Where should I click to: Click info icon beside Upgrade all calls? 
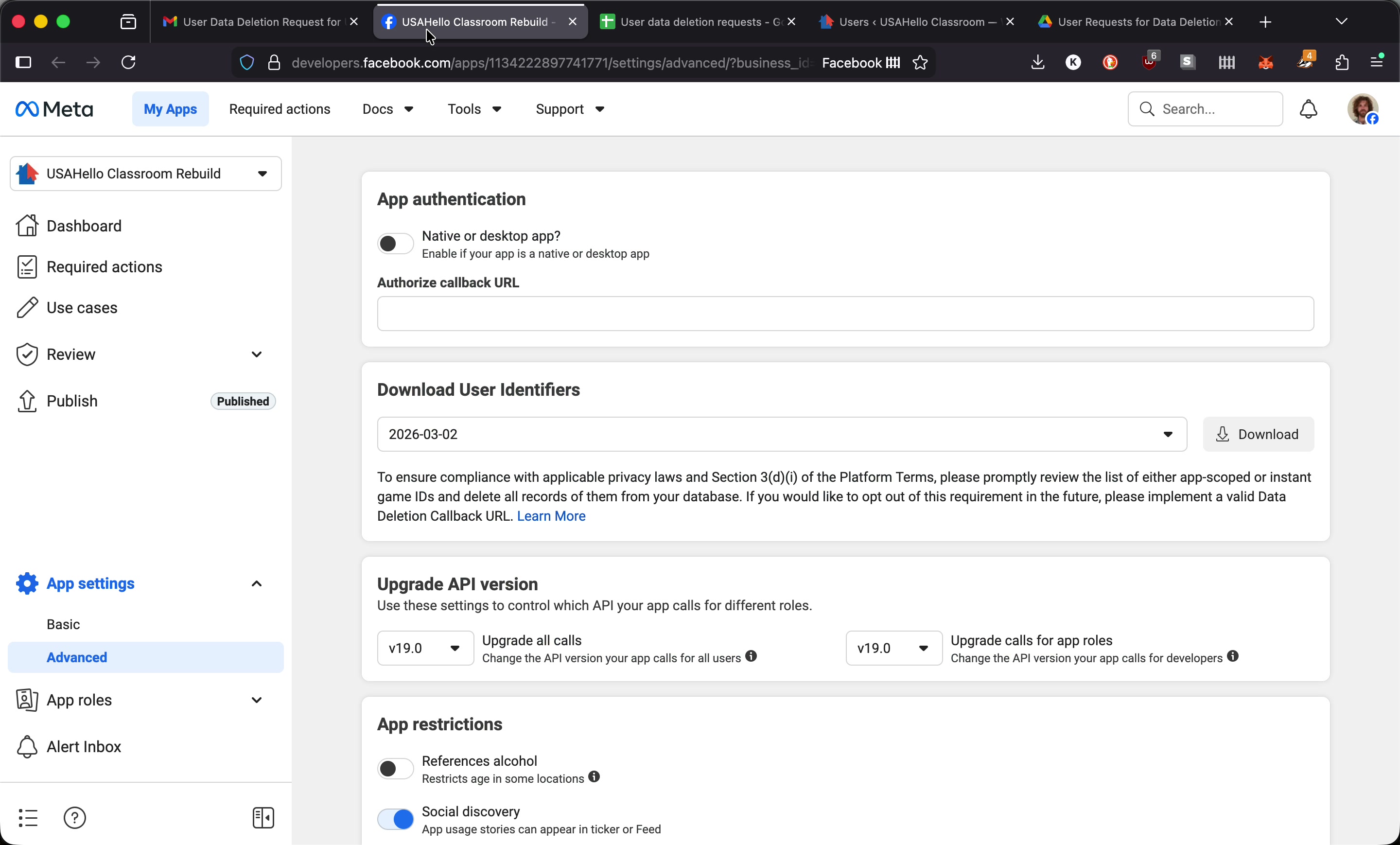751,656
